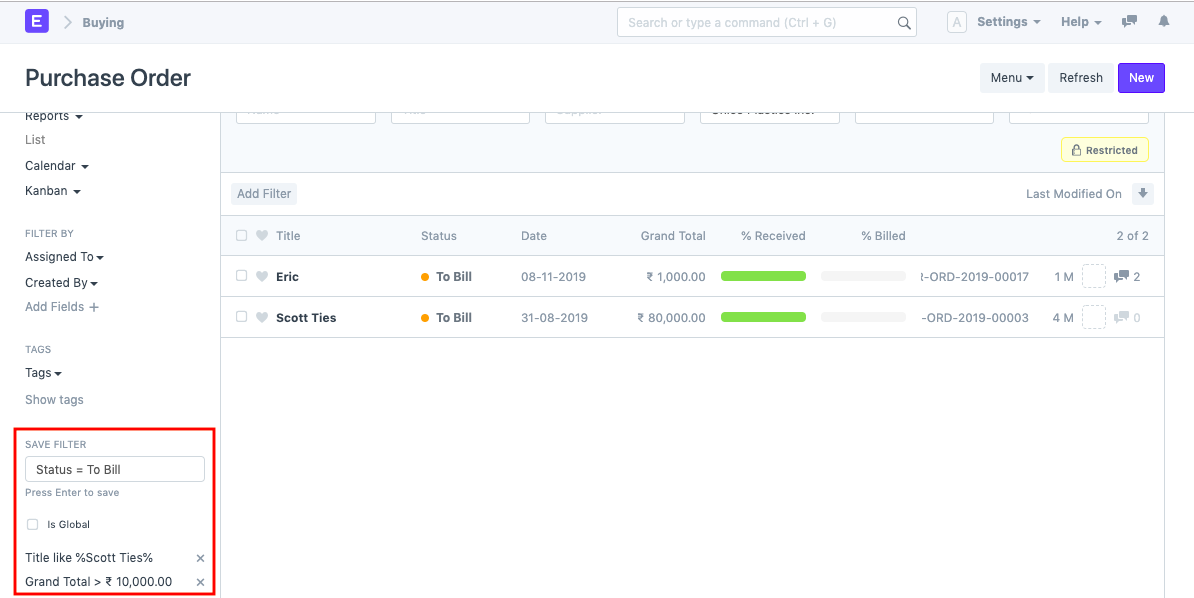Open the Help menu
1194x598 pixels.
1080,22
